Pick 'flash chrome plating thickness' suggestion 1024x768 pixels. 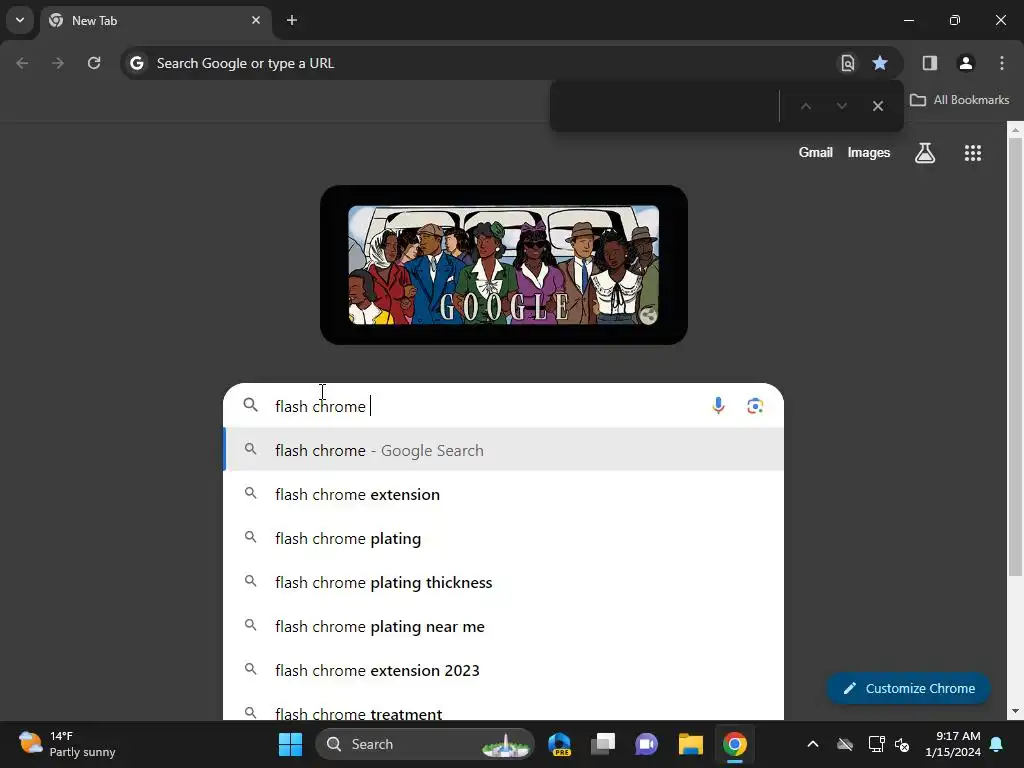coord(504,582)
